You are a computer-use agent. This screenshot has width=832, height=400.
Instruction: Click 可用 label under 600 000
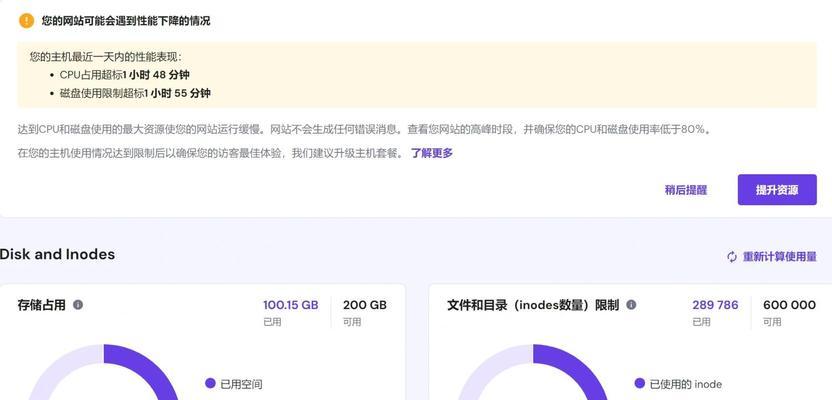[x=772, y=321]
